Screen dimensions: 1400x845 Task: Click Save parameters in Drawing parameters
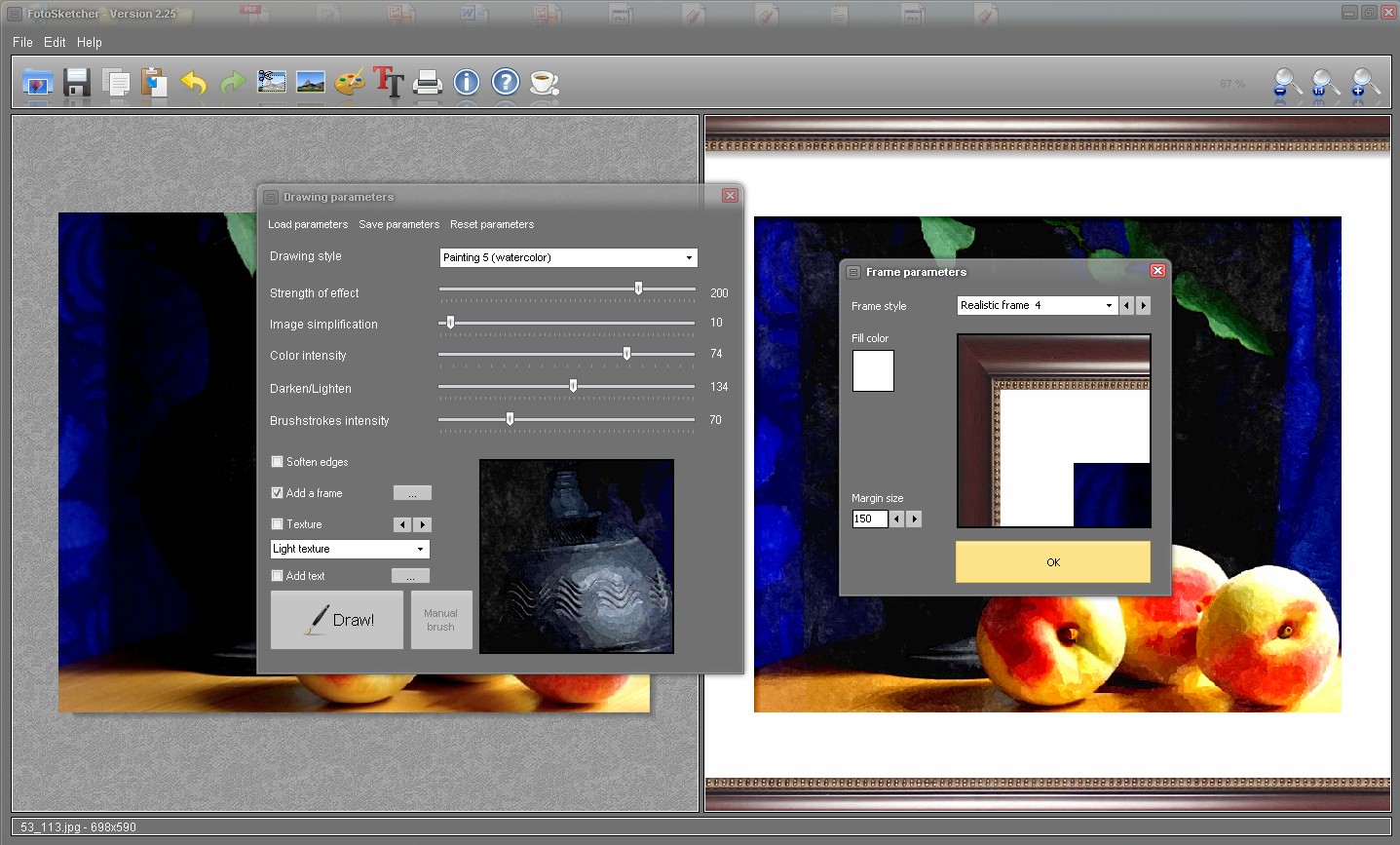[x=398, y=224]
